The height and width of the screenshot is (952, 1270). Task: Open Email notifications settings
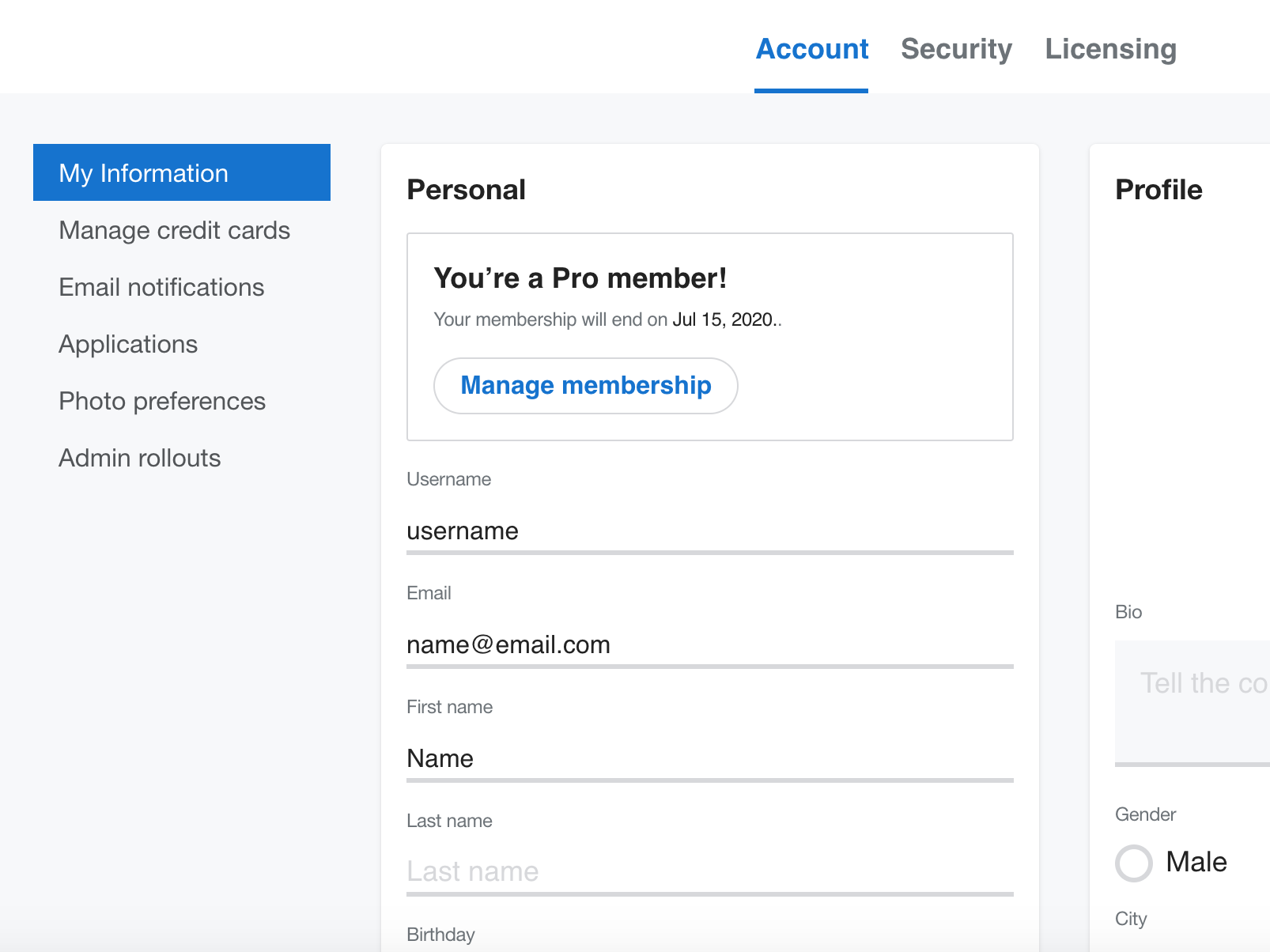(161, 287)
